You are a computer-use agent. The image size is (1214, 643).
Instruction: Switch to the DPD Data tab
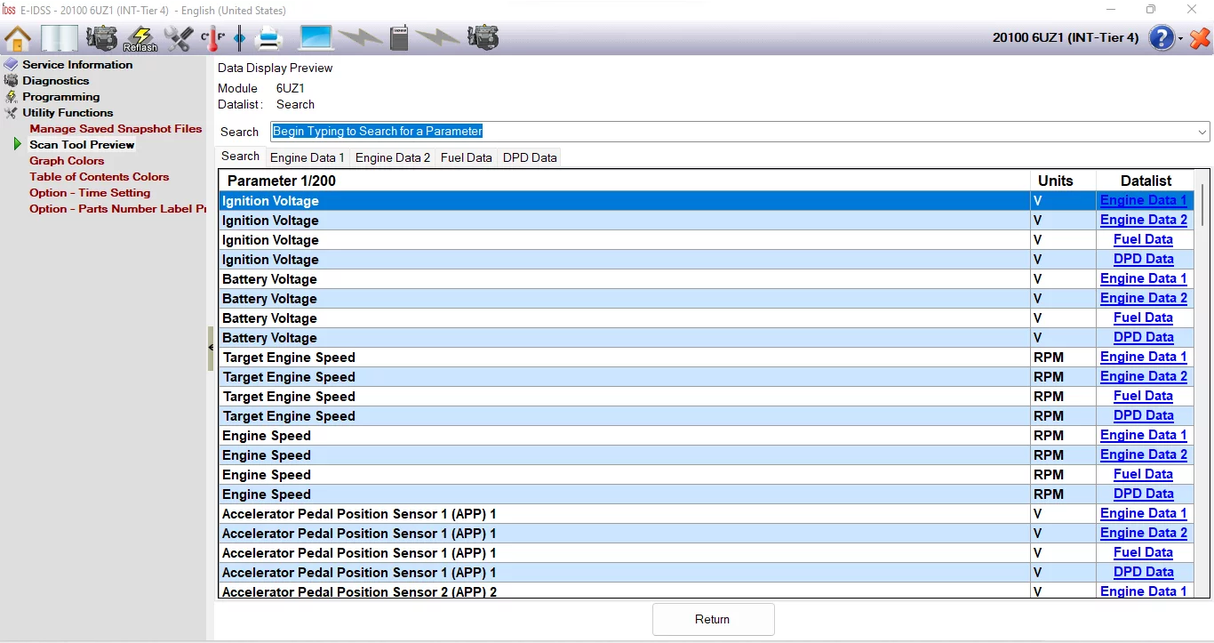click(529, 158)
